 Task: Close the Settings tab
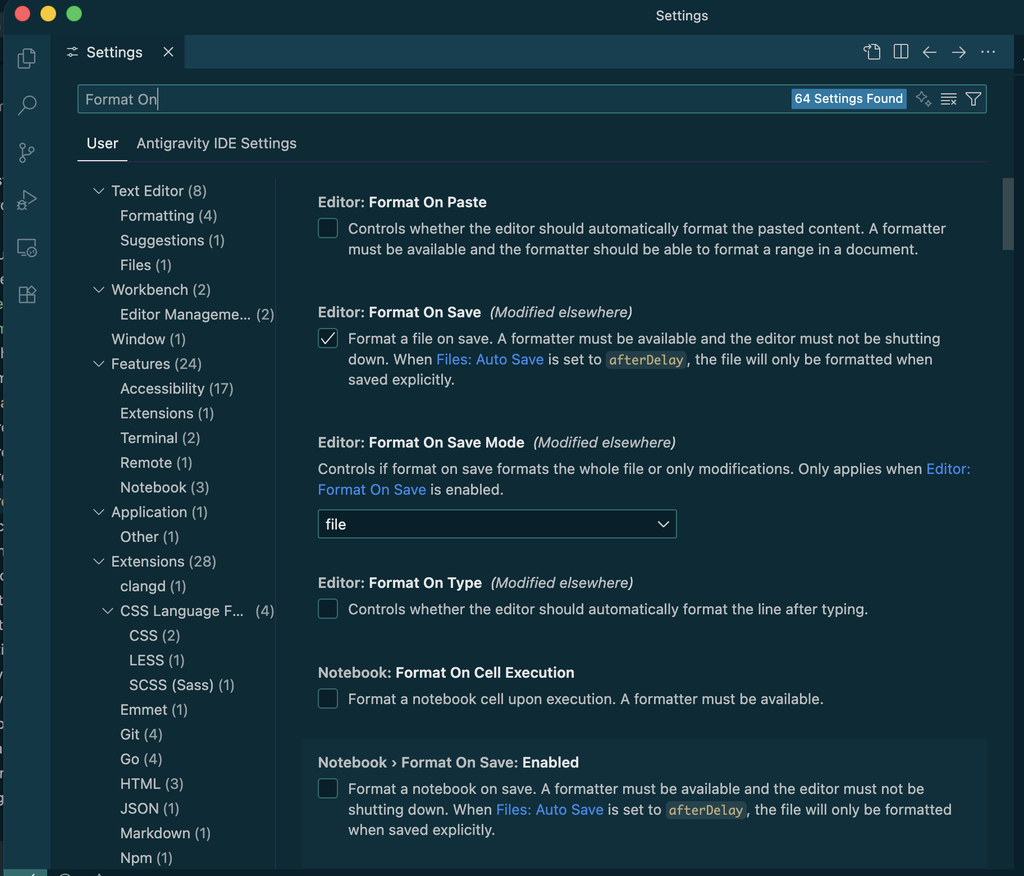click(168, 52)
